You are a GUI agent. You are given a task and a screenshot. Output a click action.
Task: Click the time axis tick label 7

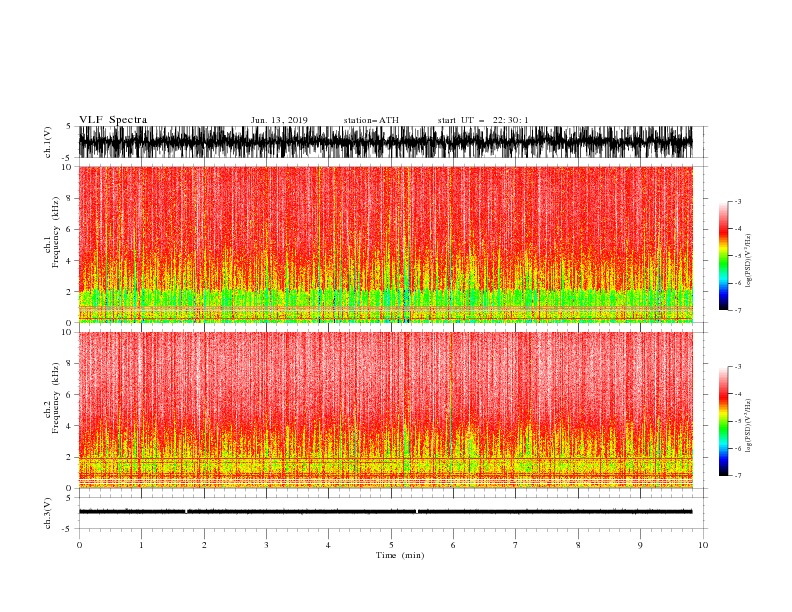point(516,545)
